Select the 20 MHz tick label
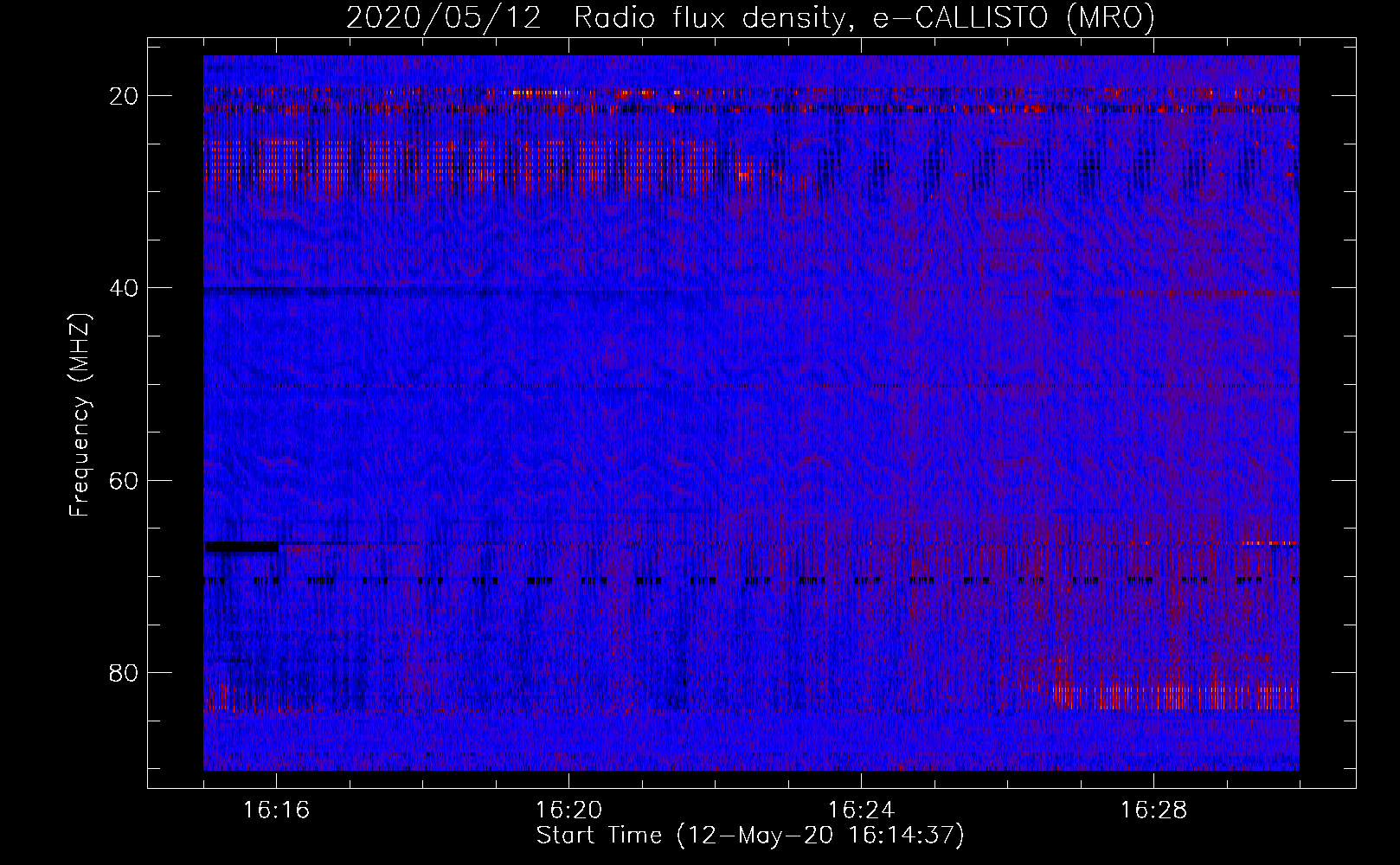 coord(125,96)
